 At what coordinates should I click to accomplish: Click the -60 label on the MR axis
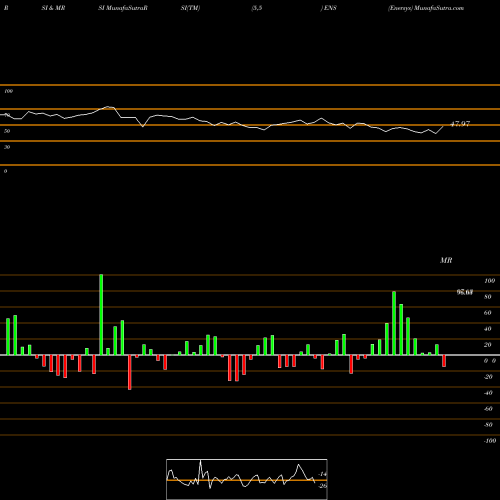[x=488, y=409]
